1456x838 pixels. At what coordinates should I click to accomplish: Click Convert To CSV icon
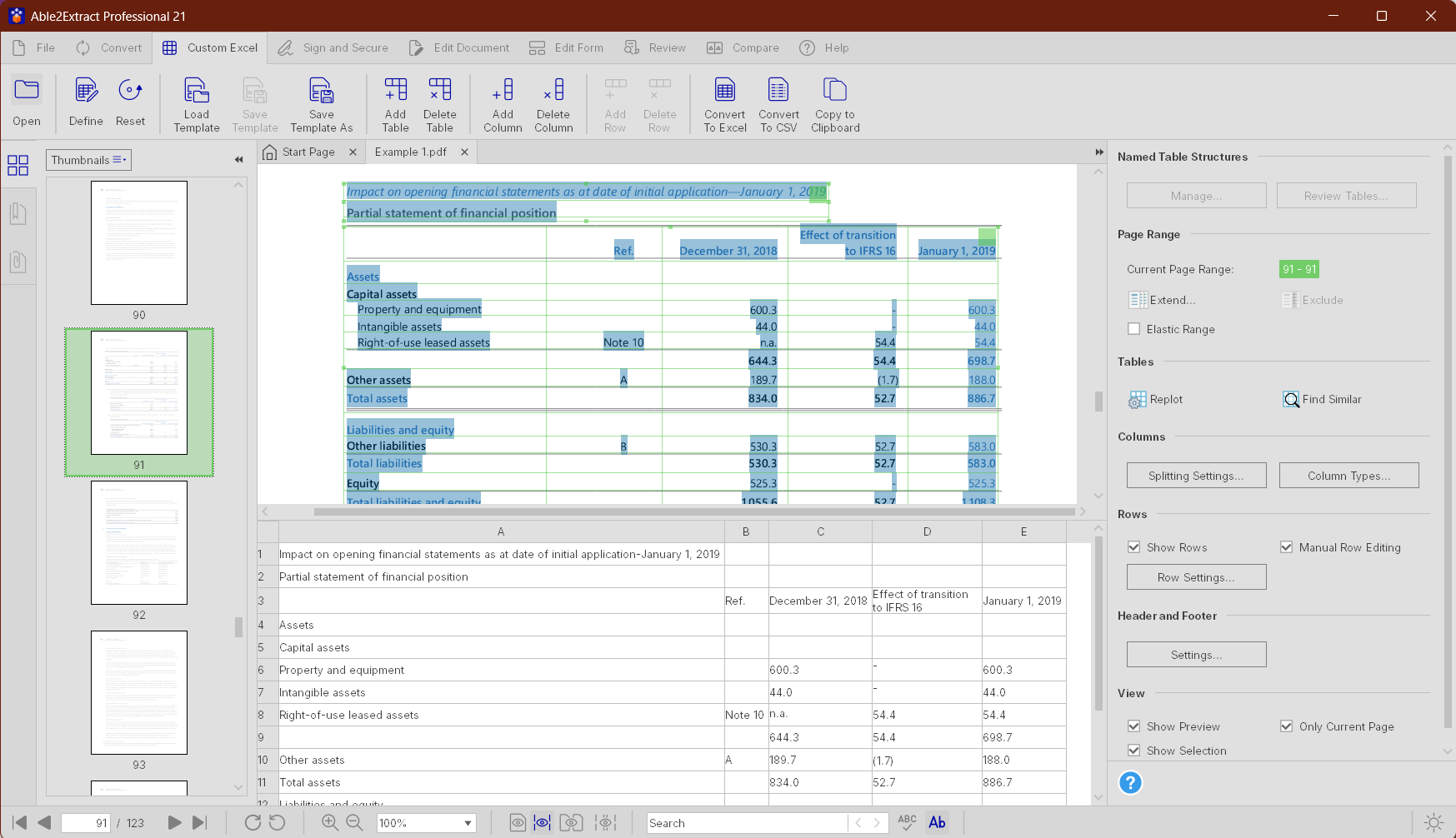pos(778,90)
